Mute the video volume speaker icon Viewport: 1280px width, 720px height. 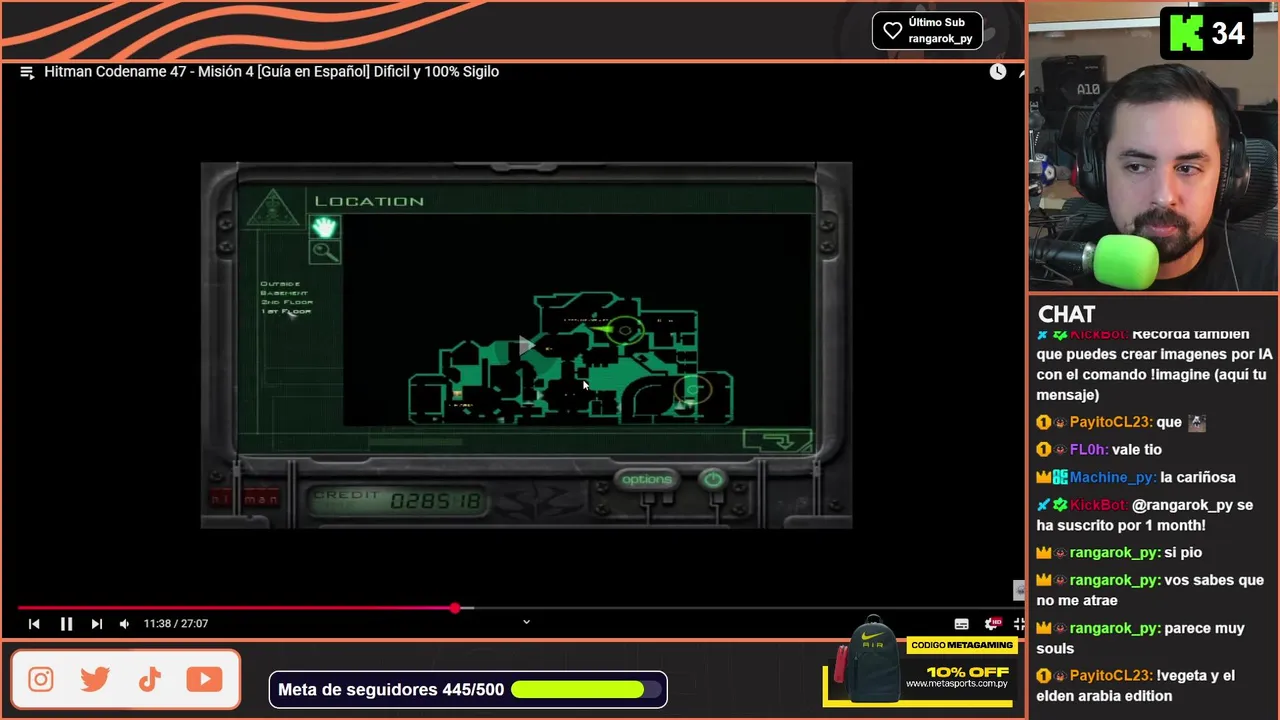124,624
